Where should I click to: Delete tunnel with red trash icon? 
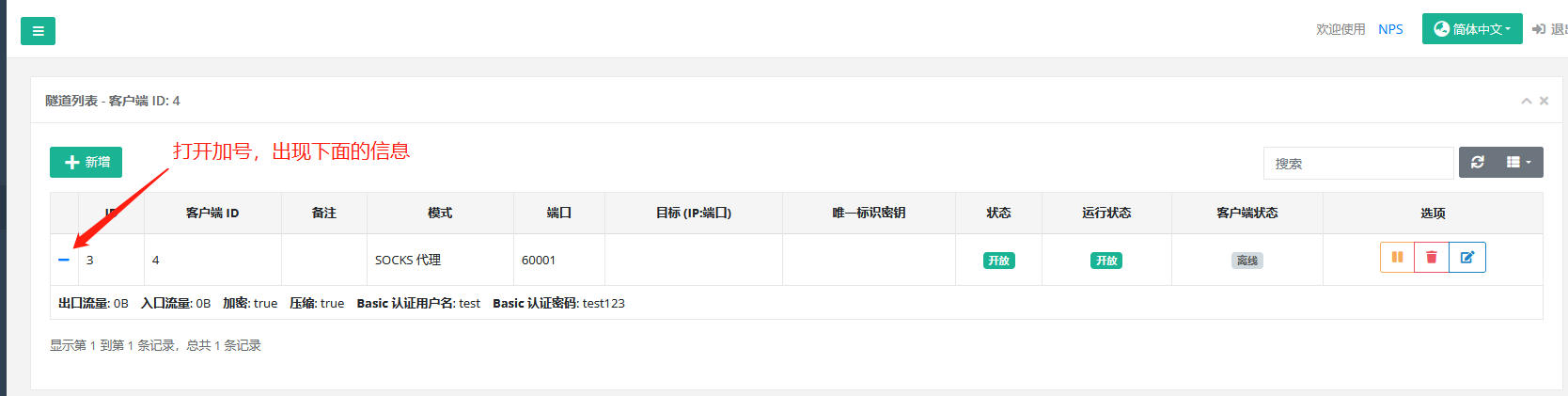click(x=1432, y=258)
